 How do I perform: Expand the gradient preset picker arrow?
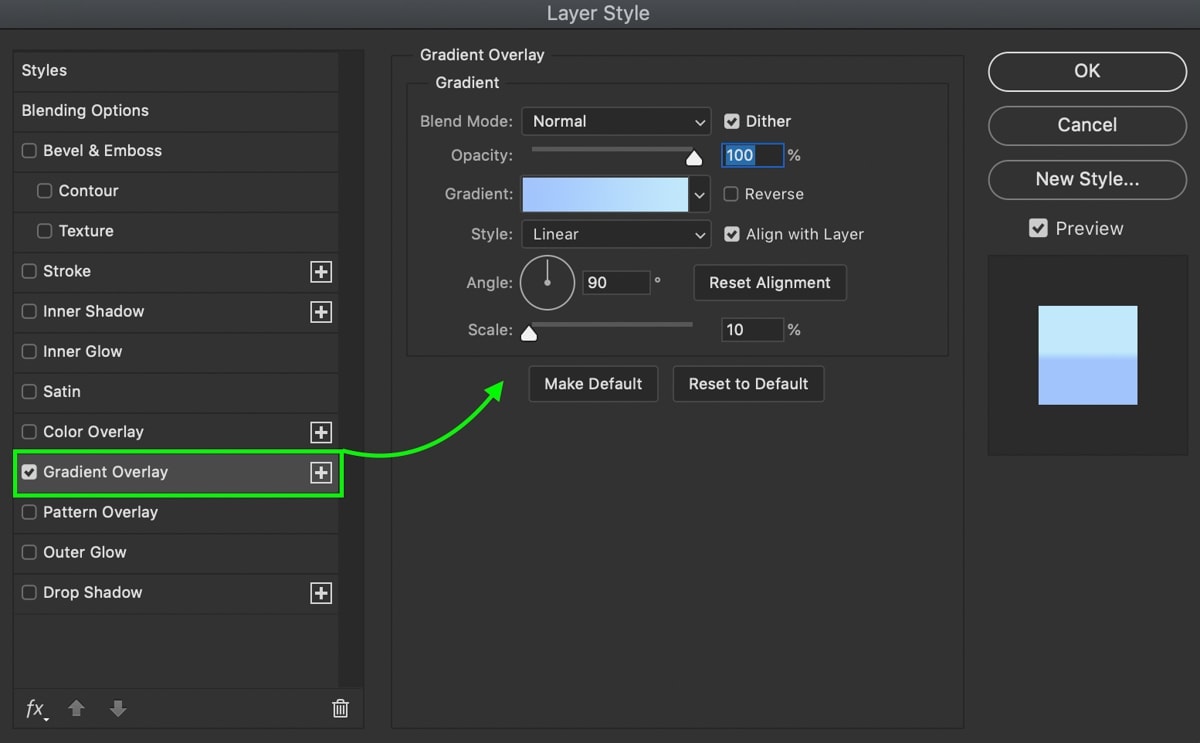point(700,194)
